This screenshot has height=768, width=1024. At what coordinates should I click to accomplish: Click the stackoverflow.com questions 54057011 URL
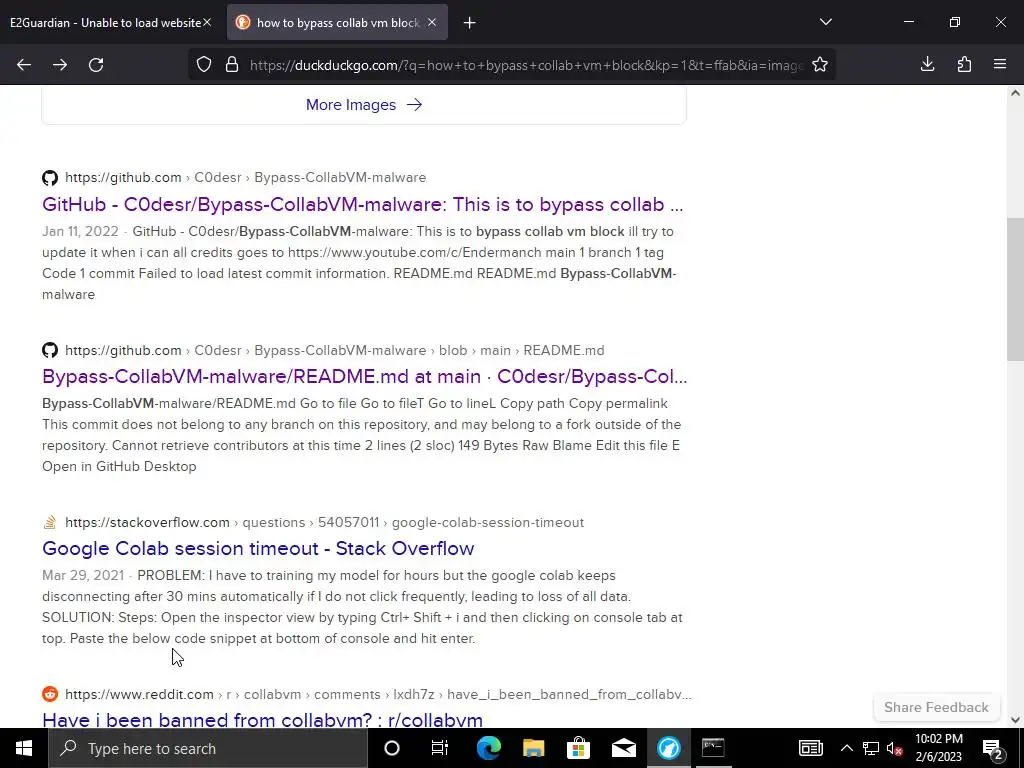(325, 522)
